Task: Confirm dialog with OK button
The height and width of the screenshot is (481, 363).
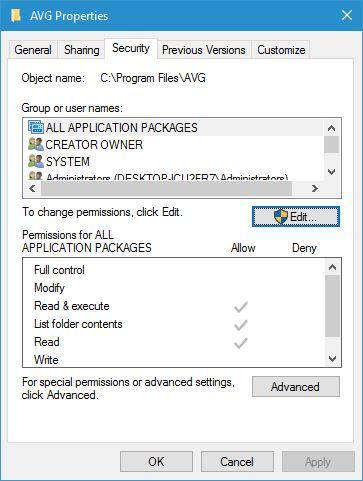Action: 156,462
